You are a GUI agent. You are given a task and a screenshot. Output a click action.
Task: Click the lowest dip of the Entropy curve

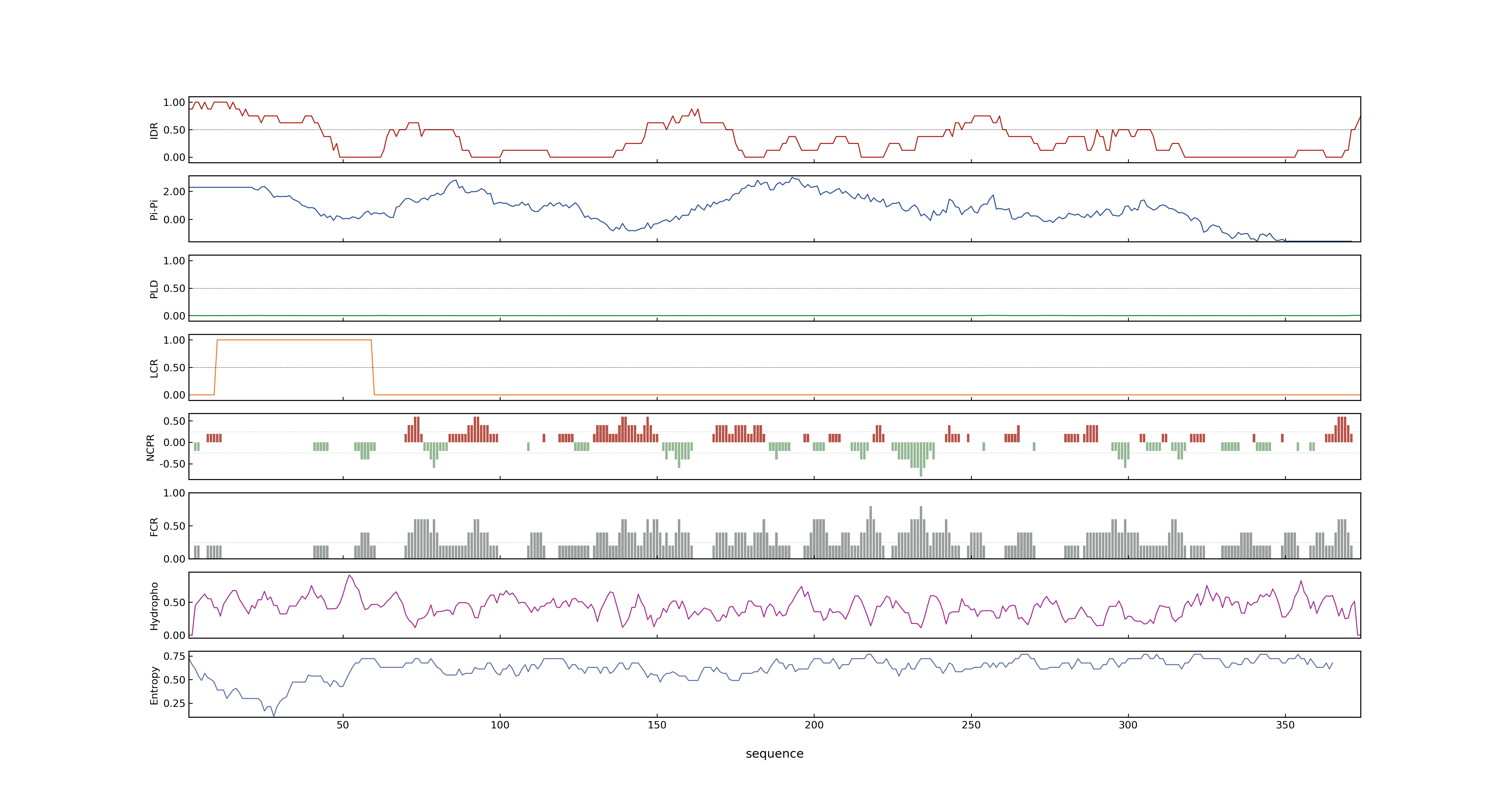[x=274, y=715]
